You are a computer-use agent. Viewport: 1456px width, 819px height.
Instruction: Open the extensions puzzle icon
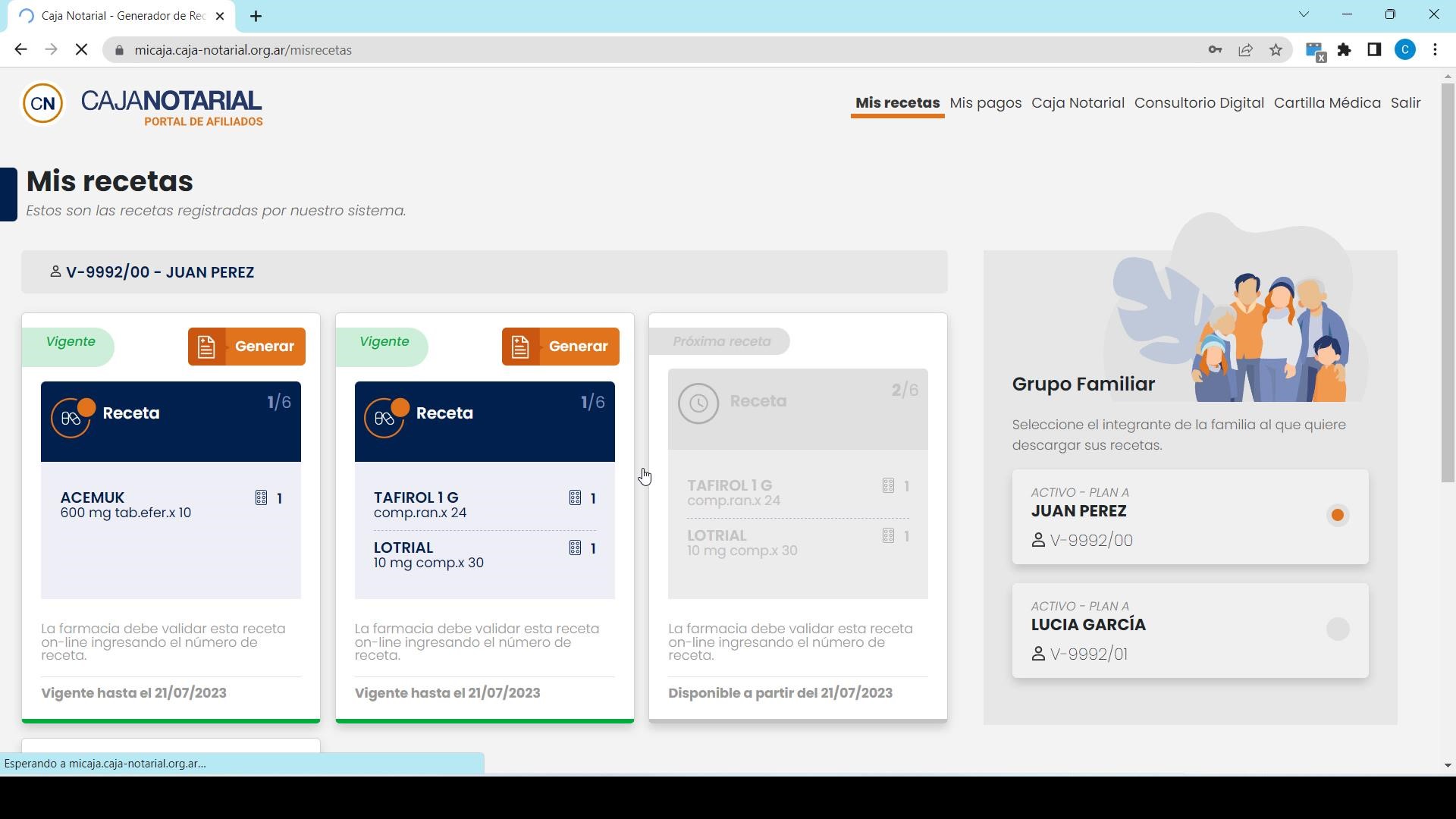1345,50
